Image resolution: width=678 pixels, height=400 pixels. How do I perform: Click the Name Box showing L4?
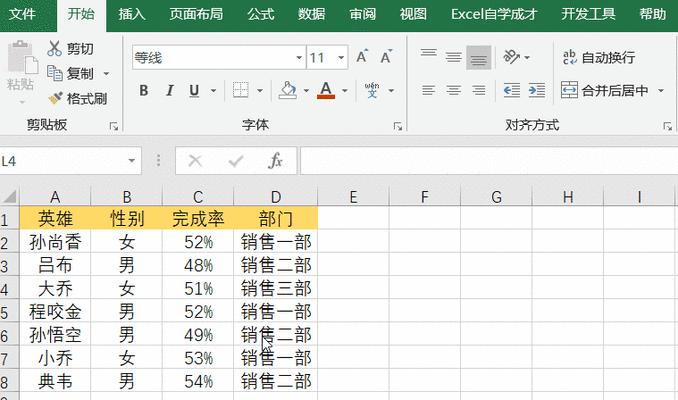(63, 161)
